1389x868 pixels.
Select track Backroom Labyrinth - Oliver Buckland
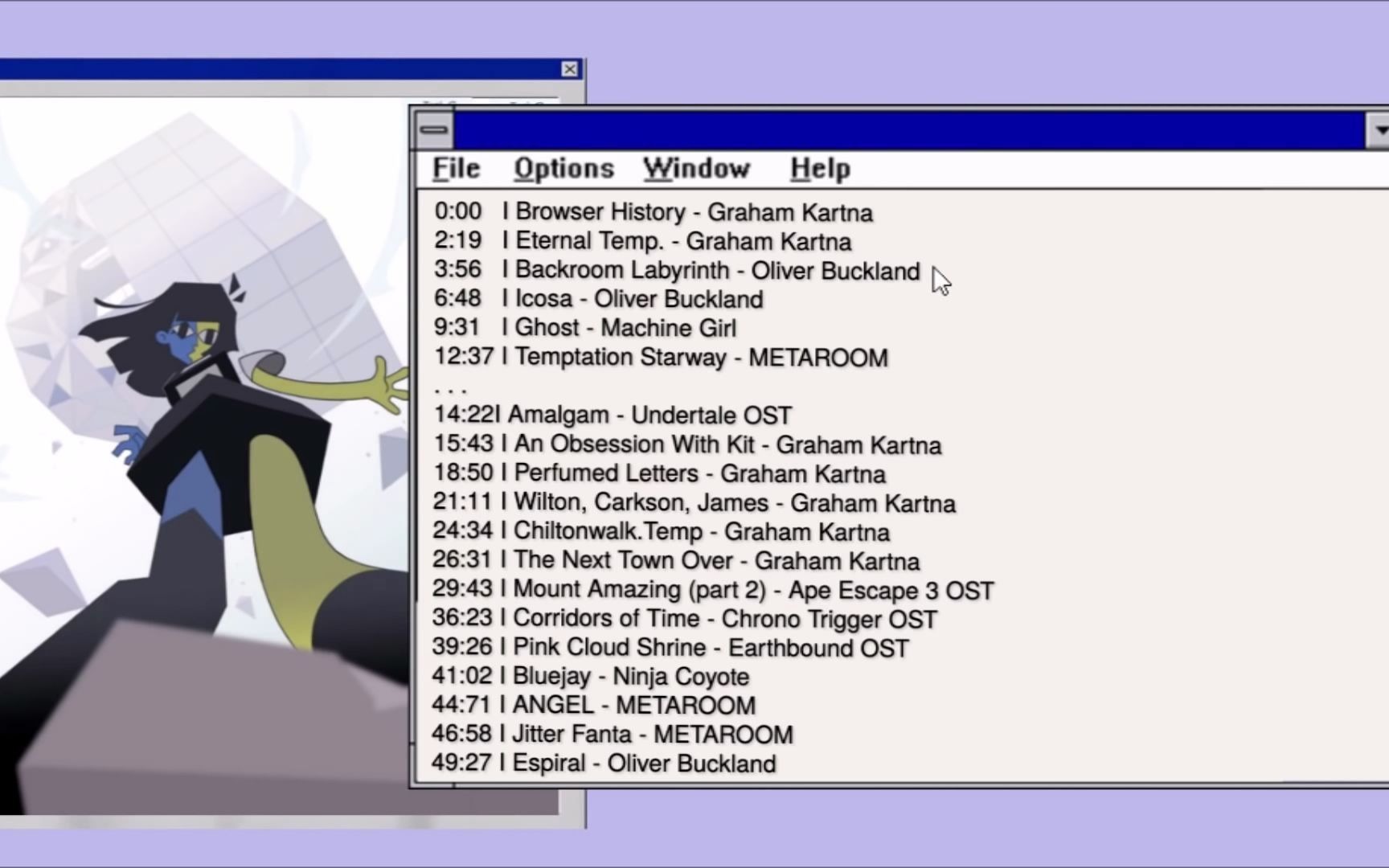tap(677, 270)
